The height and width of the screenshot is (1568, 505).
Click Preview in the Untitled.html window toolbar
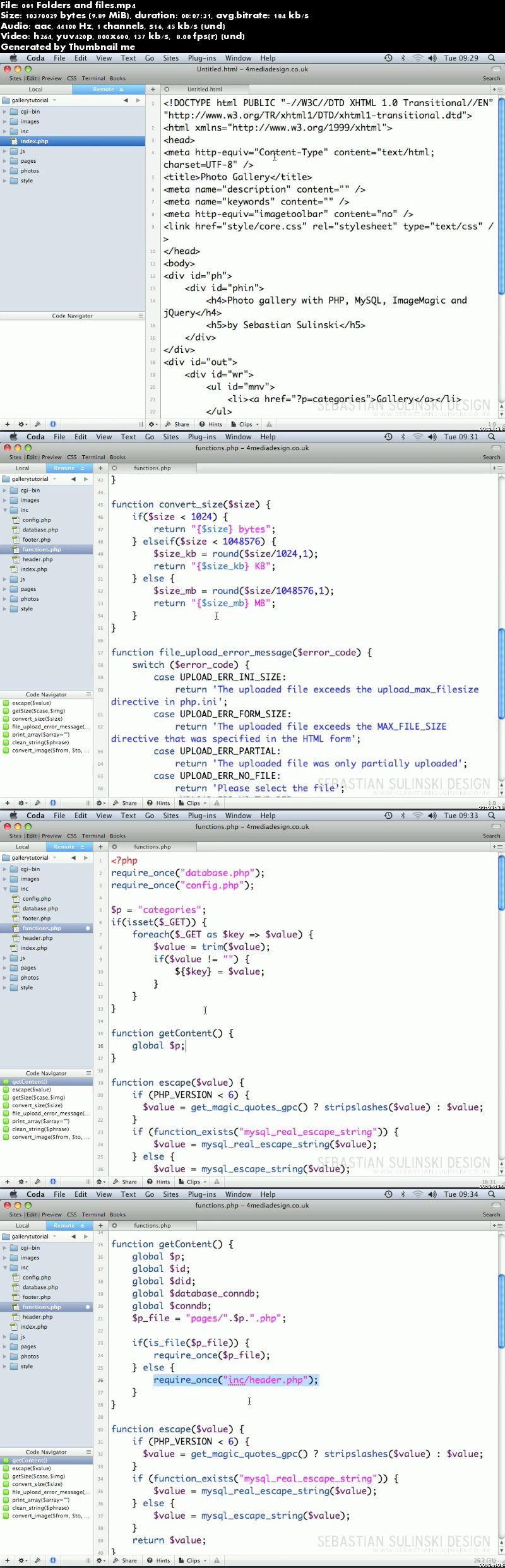[x=52, y=78]
